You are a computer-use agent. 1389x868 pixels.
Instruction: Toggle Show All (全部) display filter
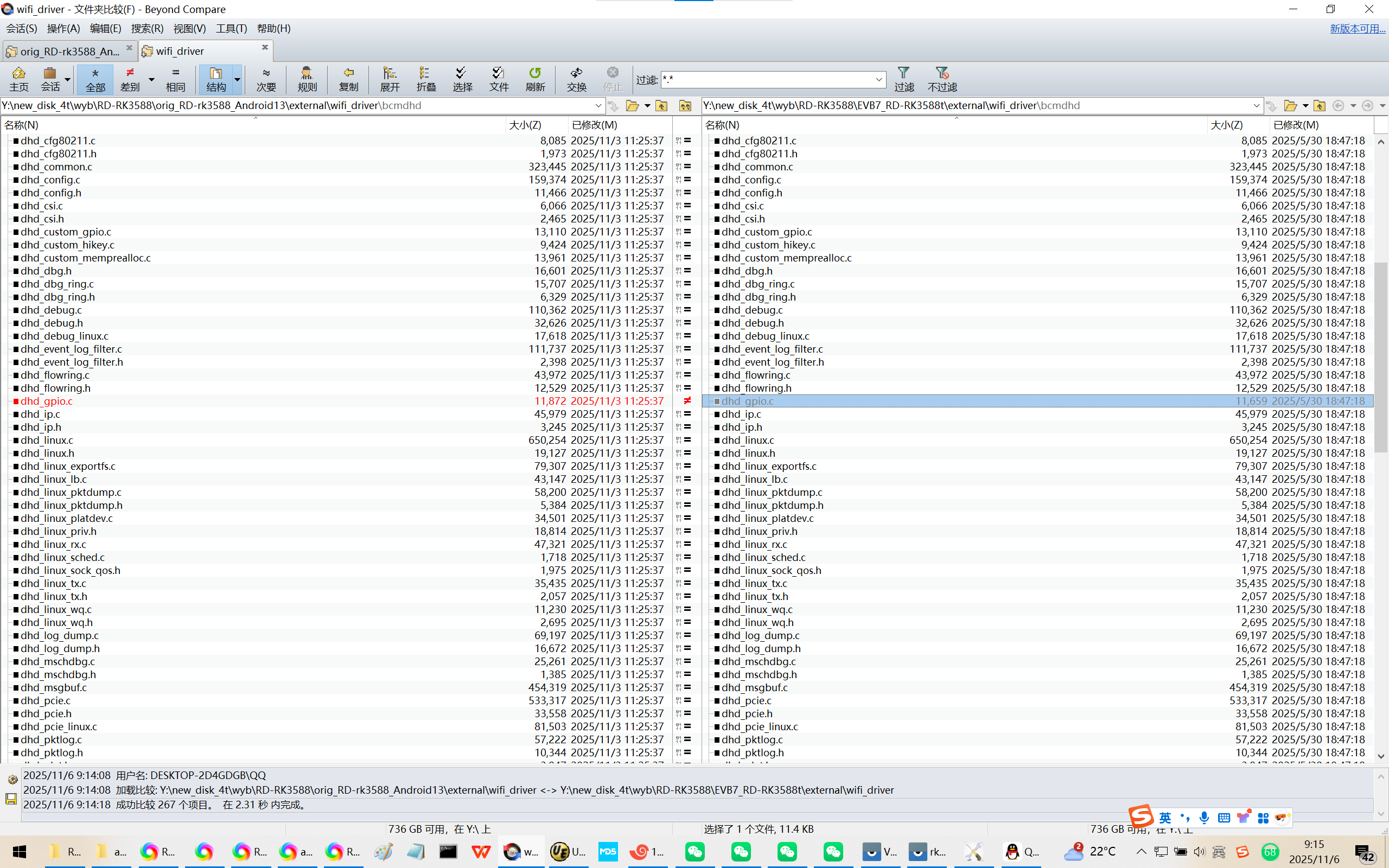click(95, 79)
